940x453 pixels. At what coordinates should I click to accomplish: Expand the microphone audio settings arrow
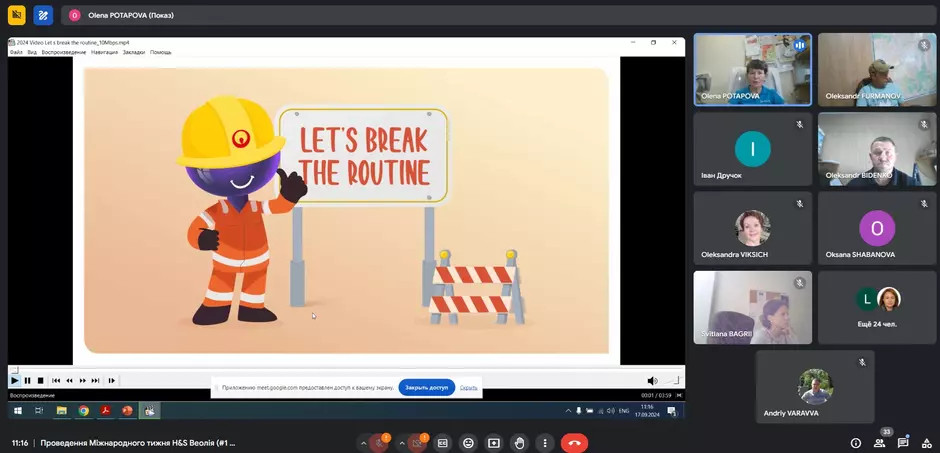pyautogui.click(x=363, y=443)
